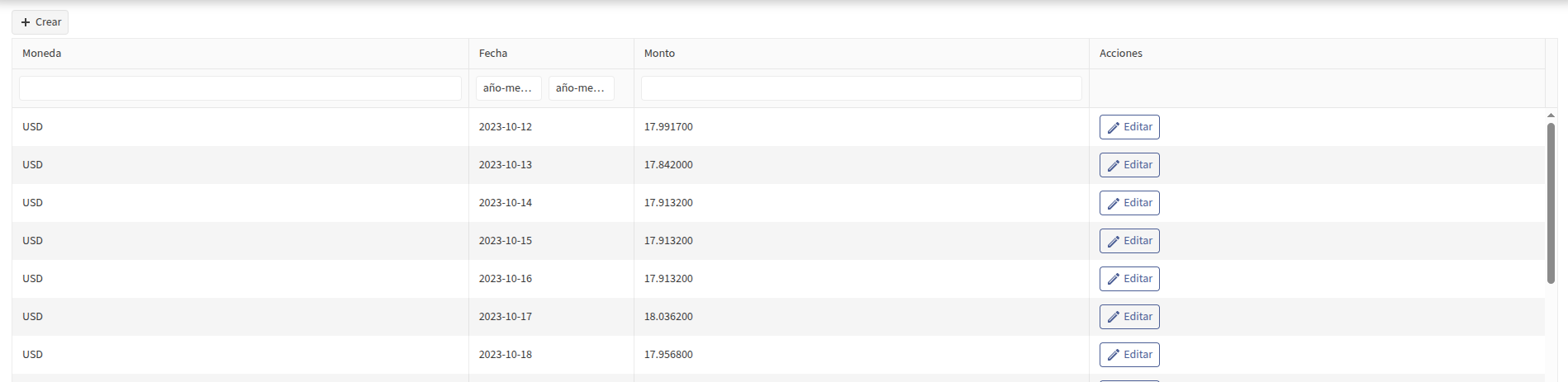This screenshot has width=1568, height=382.
Task: Click USD in the 2023-10-14 row
Action: 32,203
